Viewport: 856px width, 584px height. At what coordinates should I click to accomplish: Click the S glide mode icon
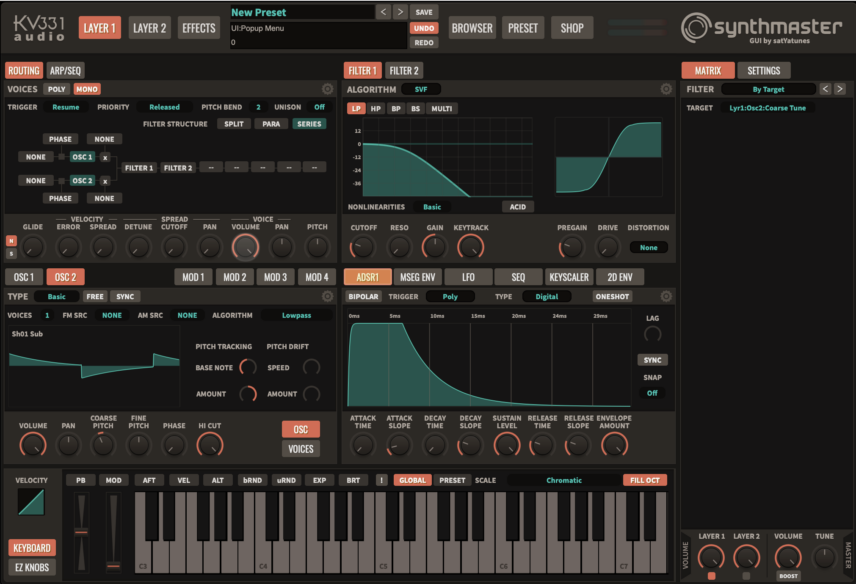[x=11, y=253]
